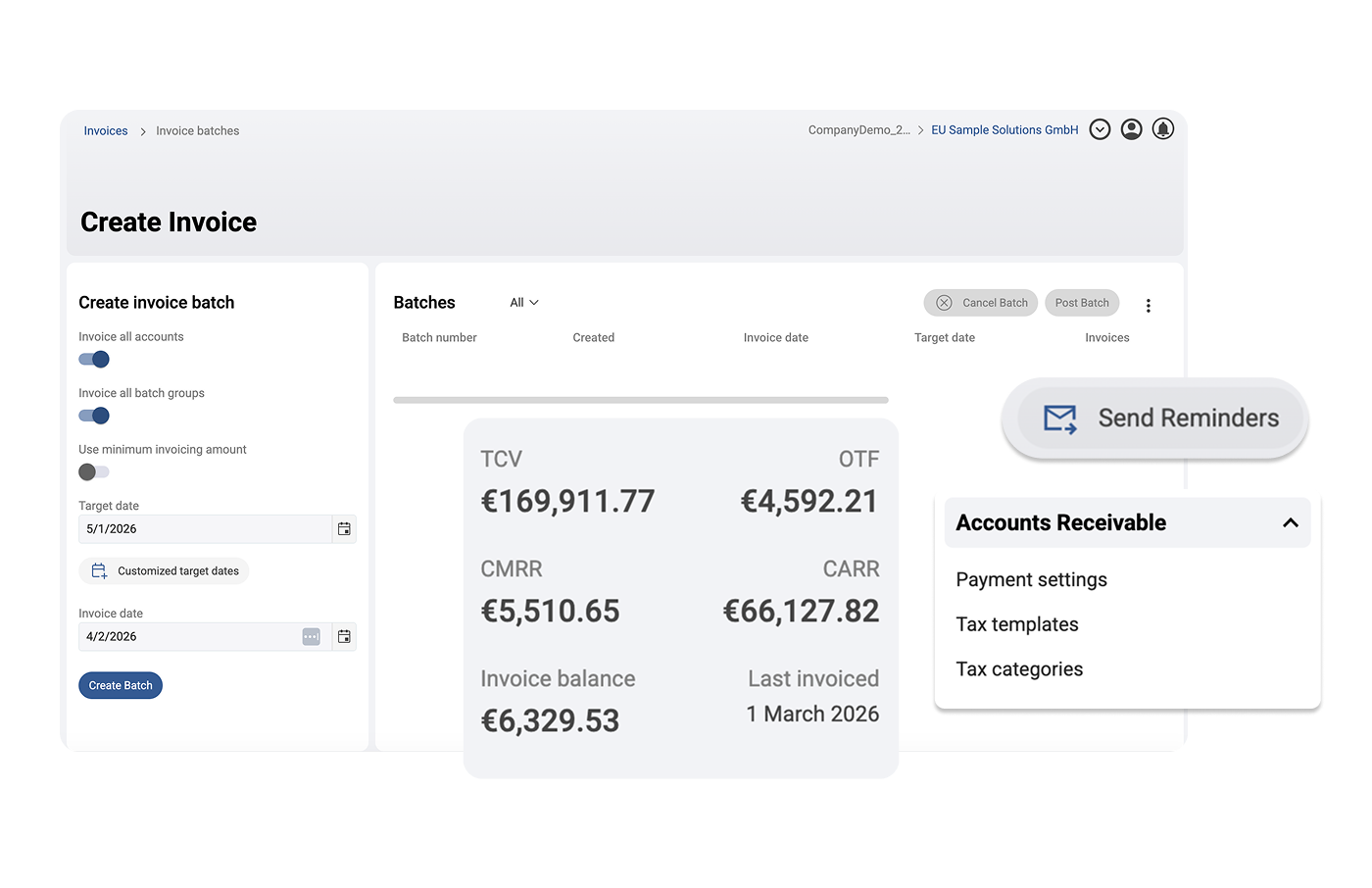Open Tax templates menu entry

coord(1016,624)
